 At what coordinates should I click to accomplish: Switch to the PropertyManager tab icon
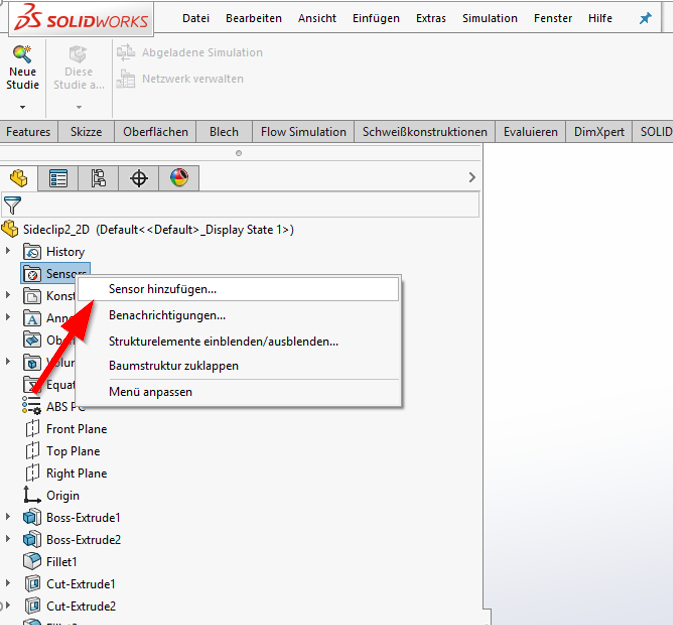pos(59,178)
